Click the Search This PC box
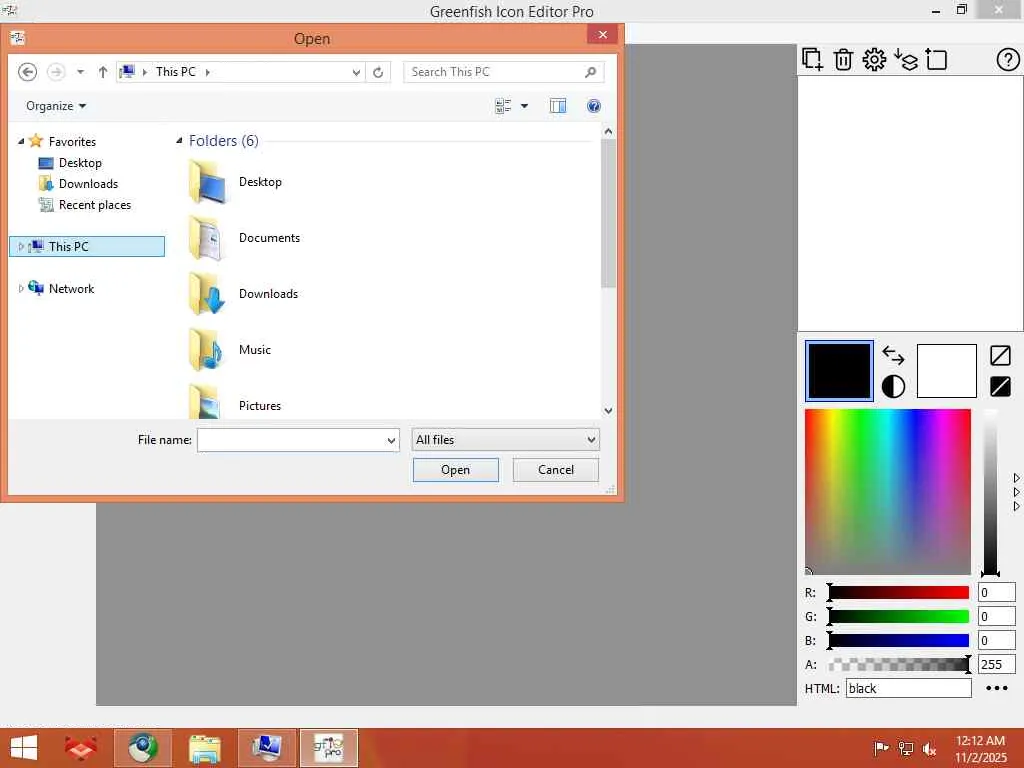 point(503,72)
